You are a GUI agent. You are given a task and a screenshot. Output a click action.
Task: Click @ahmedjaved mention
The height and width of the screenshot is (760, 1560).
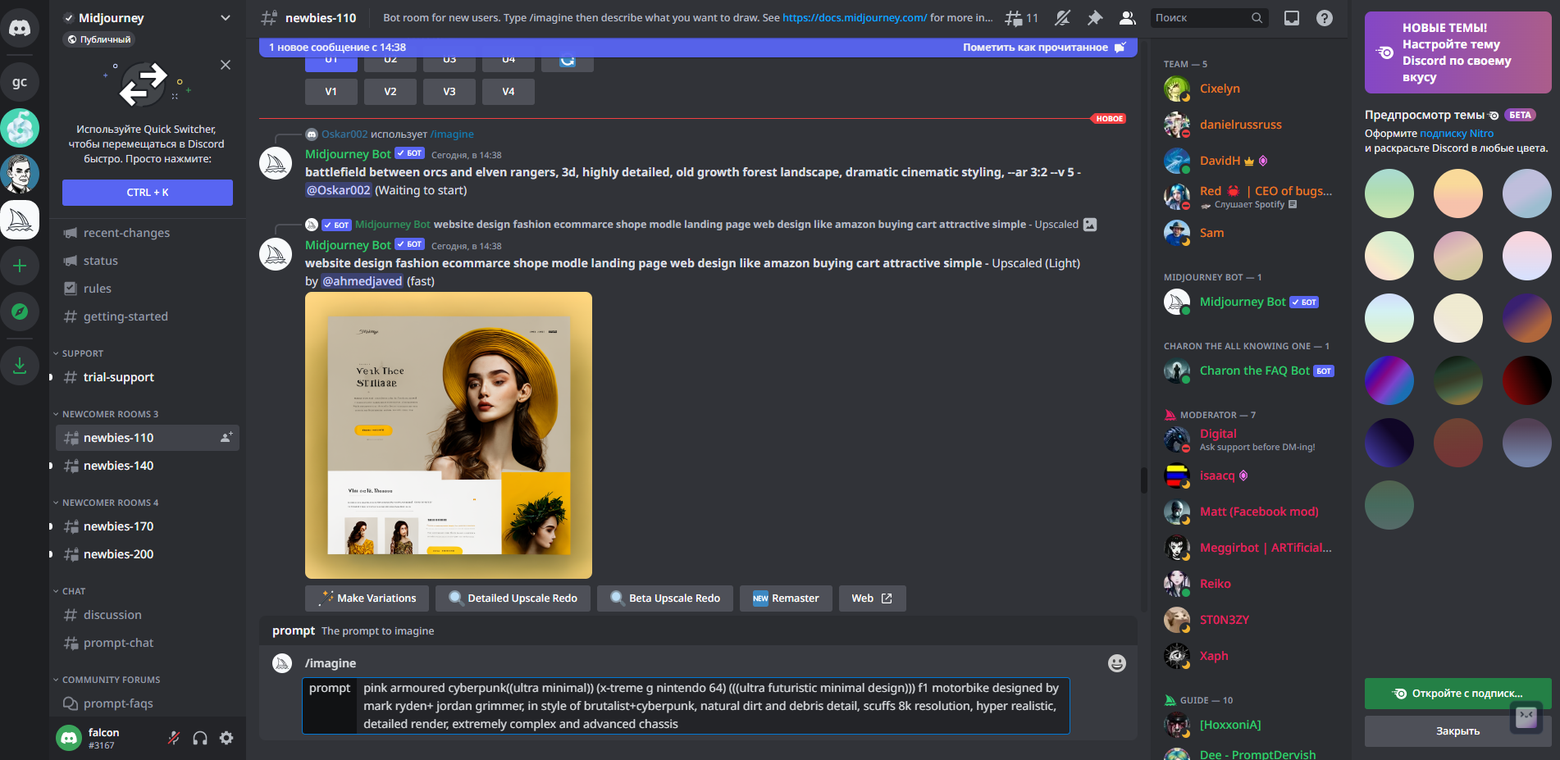(x=362, y=281)
